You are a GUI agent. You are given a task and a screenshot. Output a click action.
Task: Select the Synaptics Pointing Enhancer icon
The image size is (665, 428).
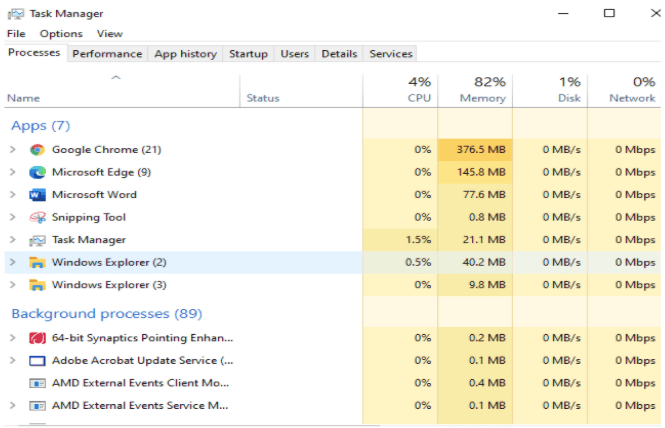pyautogui.click(x=37, y=338)
